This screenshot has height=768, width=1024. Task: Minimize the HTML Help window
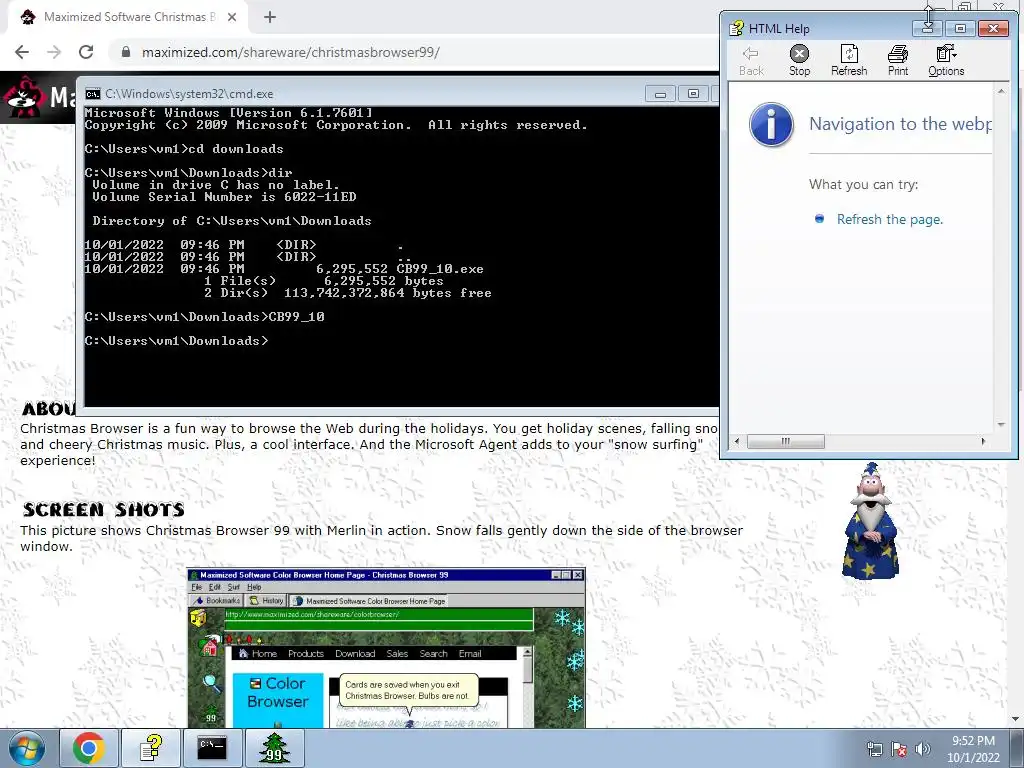click(x=927, y=28)
